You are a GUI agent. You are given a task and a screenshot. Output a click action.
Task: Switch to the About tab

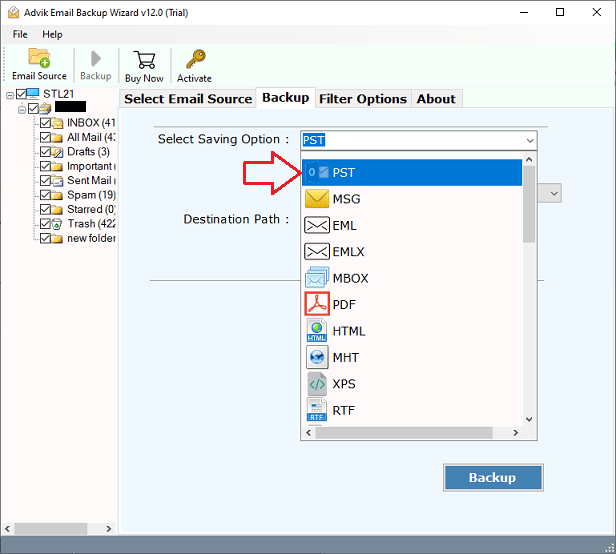(436, 99)
